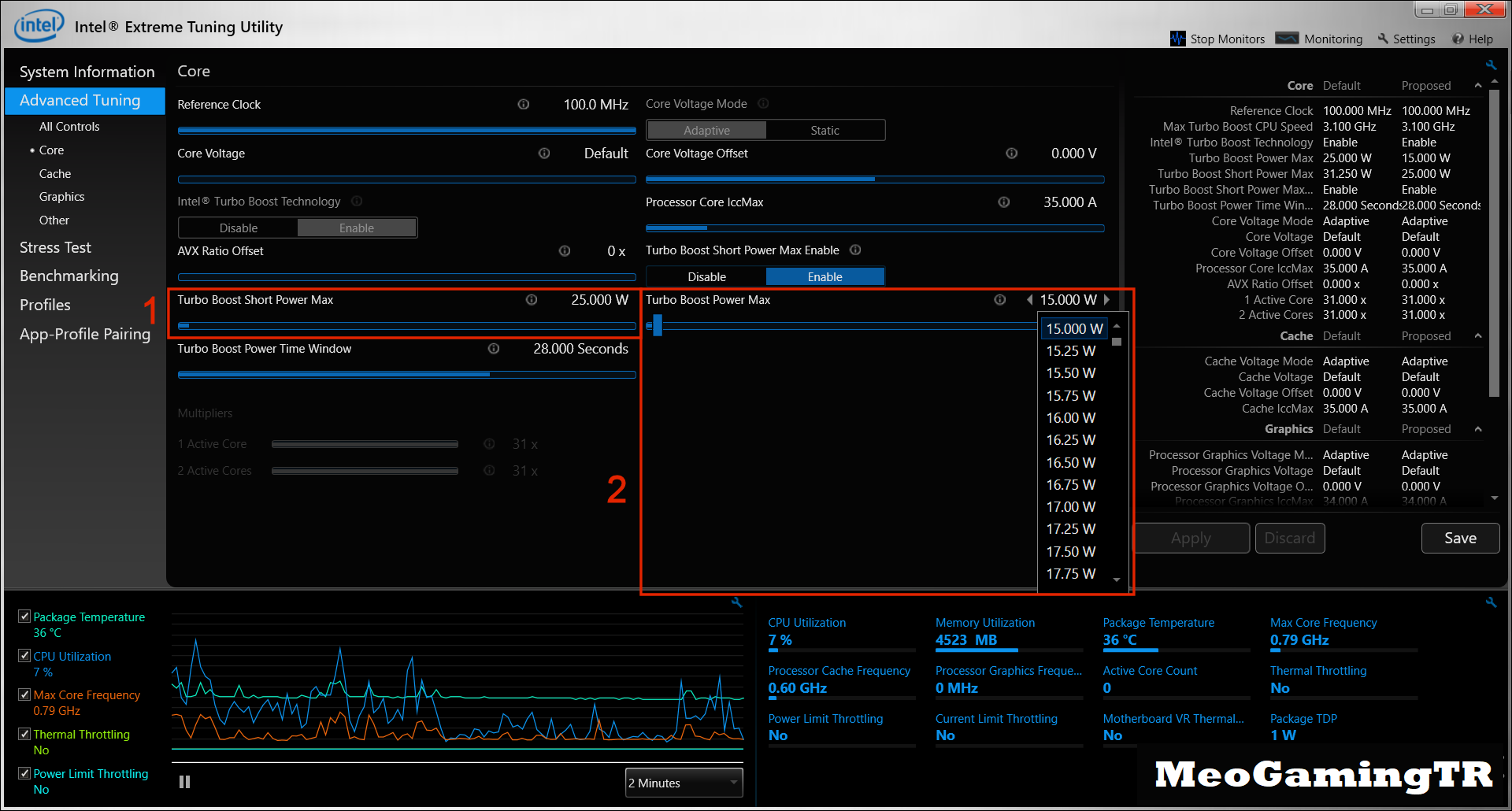The image size is (1512, 811).
Task: Open All Controls under Advanced Tuning
Action: 69,126
